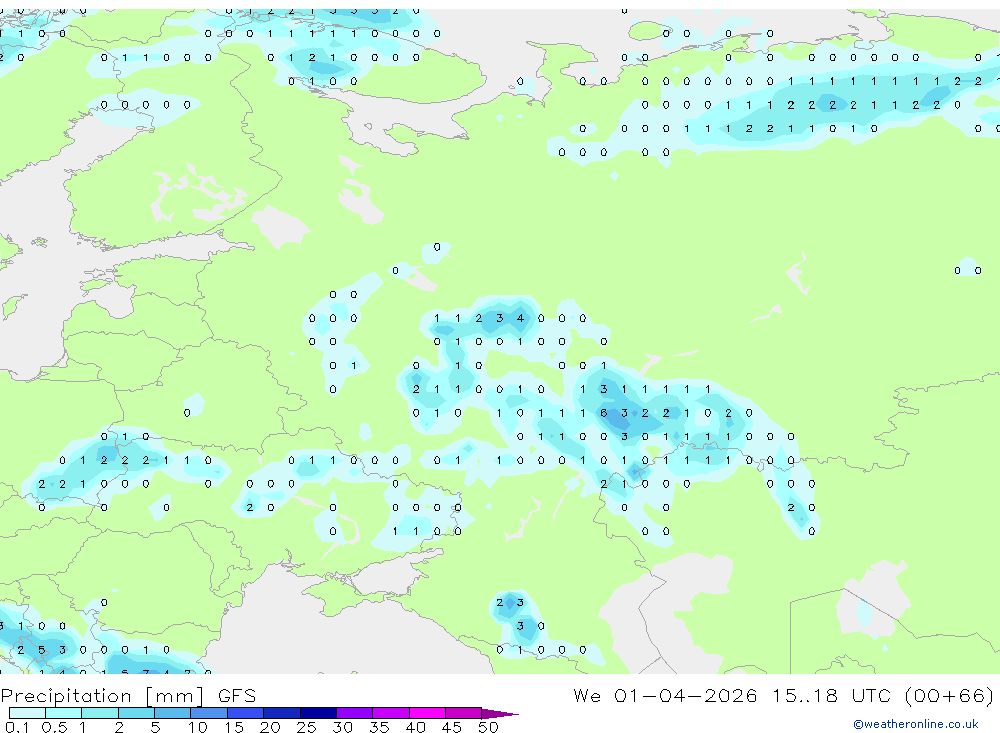This screenshot has width=1000, height=733.
Task: Select the 5–10 mm legend color swatch
Action: [x=173, y=713]
